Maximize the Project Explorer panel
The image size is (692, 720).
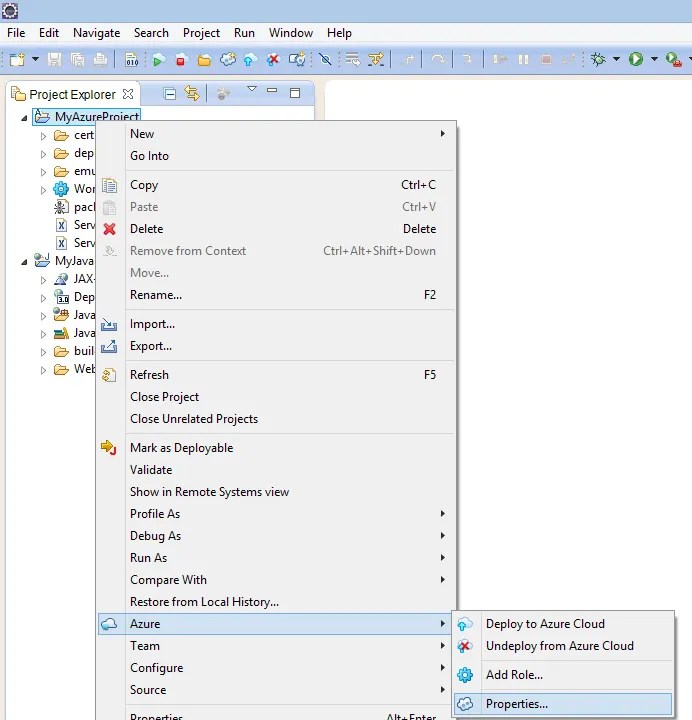click(295, 93)
